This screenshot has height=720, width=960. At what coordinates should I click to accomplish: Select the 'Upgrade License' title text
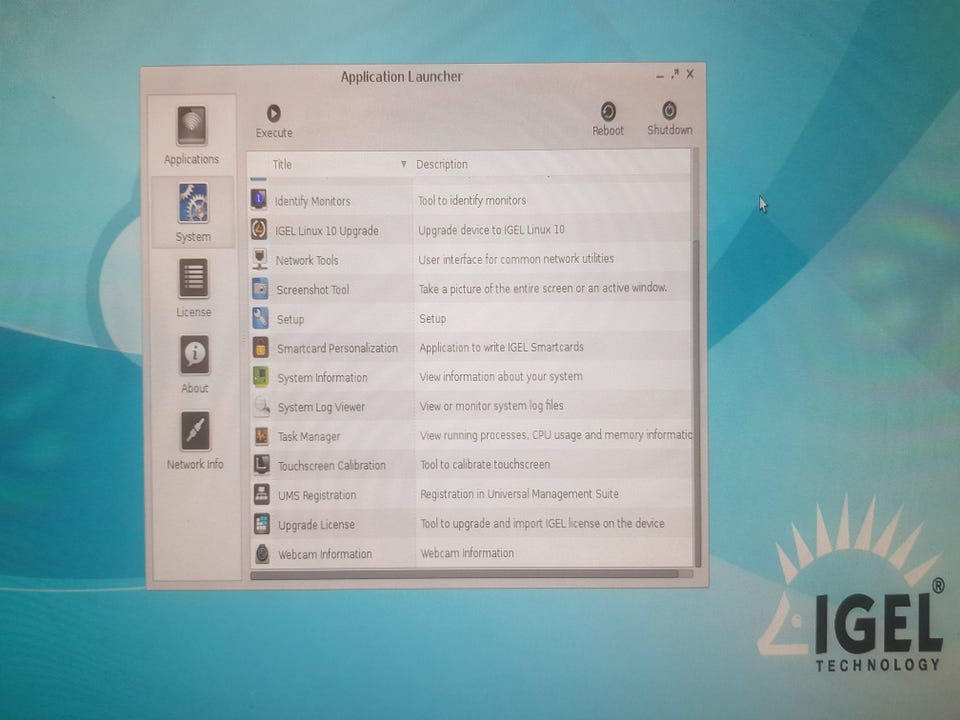pos(317,525)
